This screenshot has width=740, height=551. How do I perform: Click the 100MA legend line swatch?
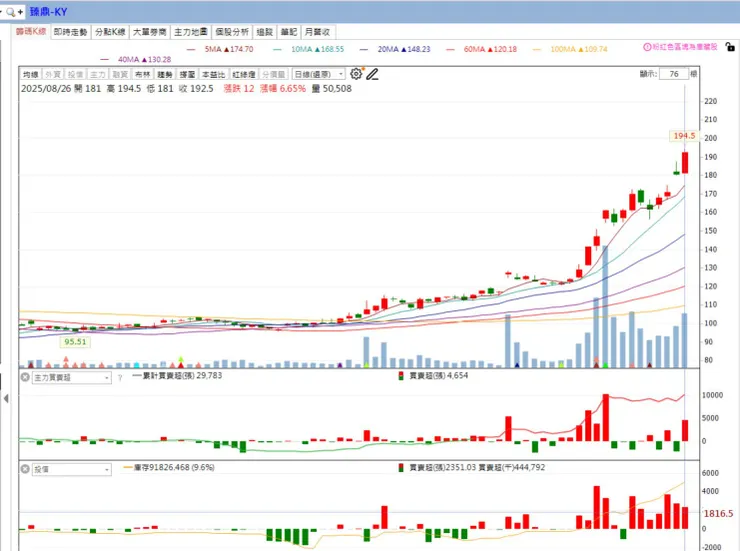(x=537, y=49)
